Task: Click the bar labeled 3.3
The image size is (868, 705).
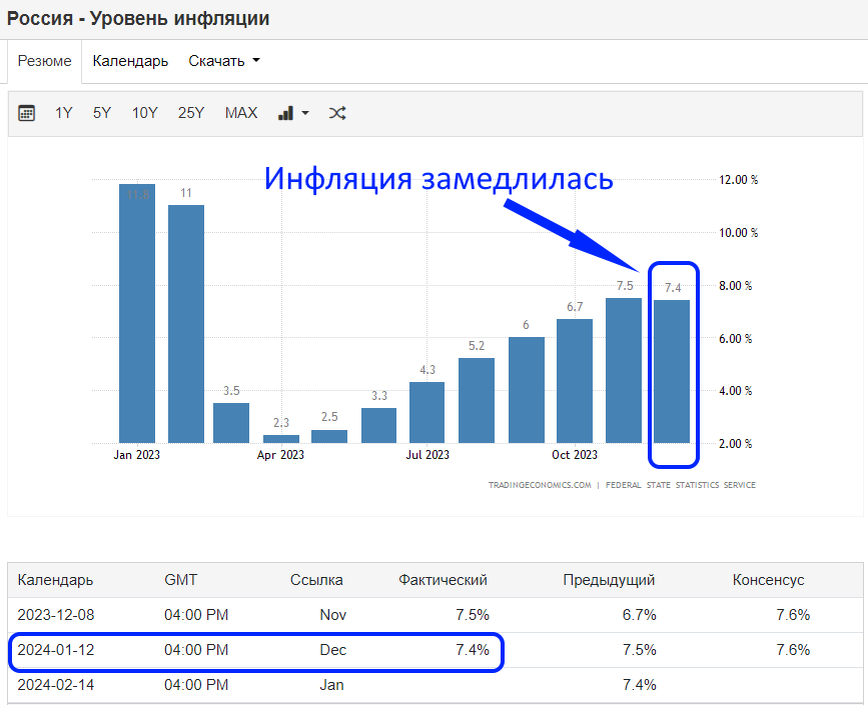Action: 379,426
